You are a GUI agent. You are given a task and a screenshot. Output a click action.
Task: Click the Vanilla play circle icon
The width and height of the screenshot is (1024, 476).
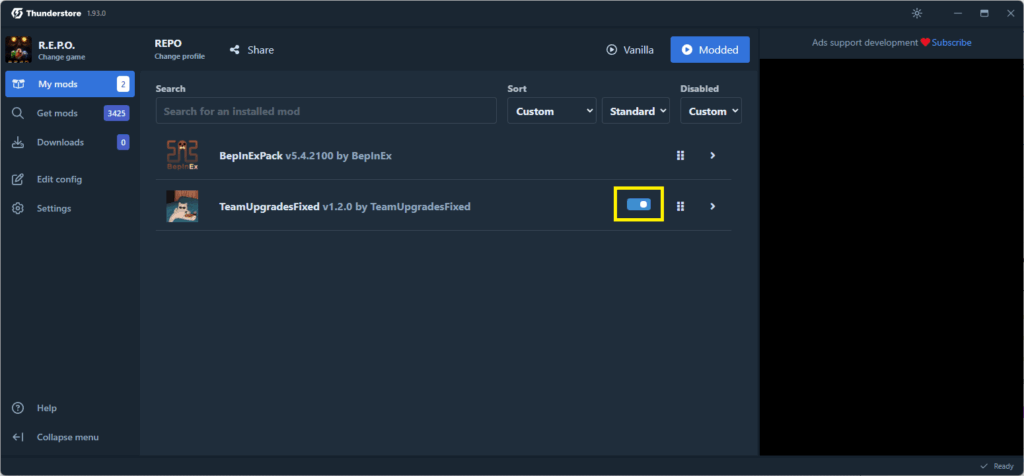611,50
